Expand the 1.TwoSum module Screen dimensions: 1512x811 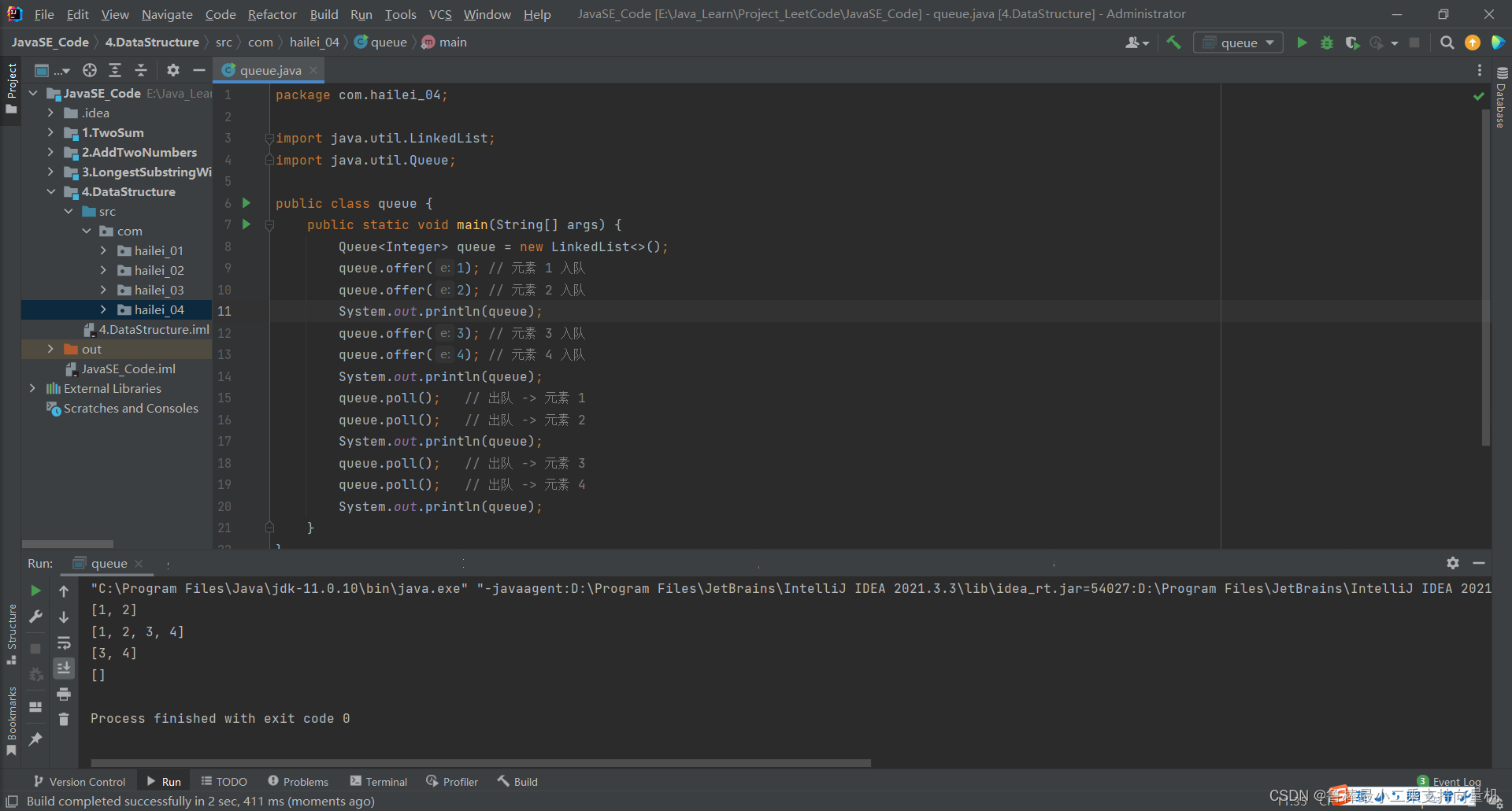50,132
